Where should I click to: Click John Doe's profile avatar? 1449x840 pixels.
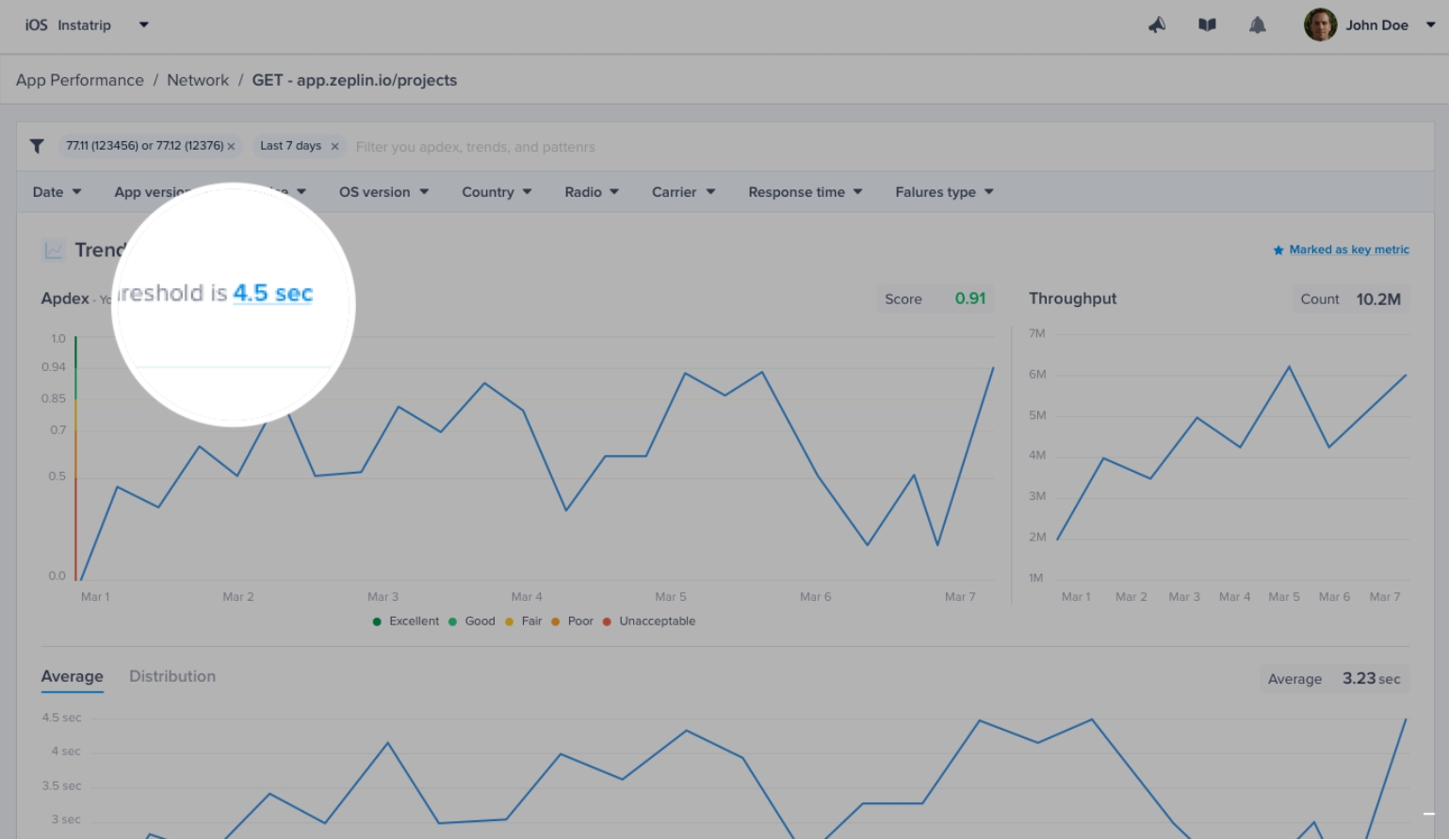pyautogui.click(x=1320, y=25)
